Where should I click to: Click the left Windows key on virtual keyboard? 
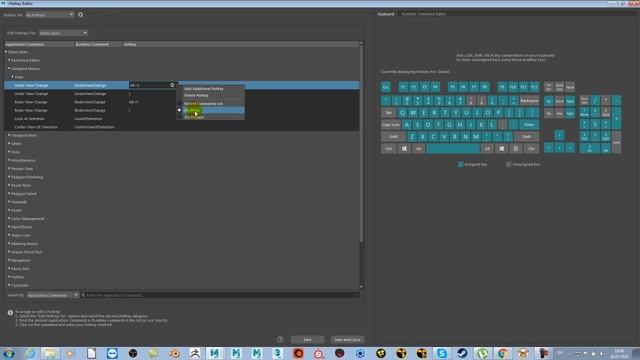(x=404, y=149)
